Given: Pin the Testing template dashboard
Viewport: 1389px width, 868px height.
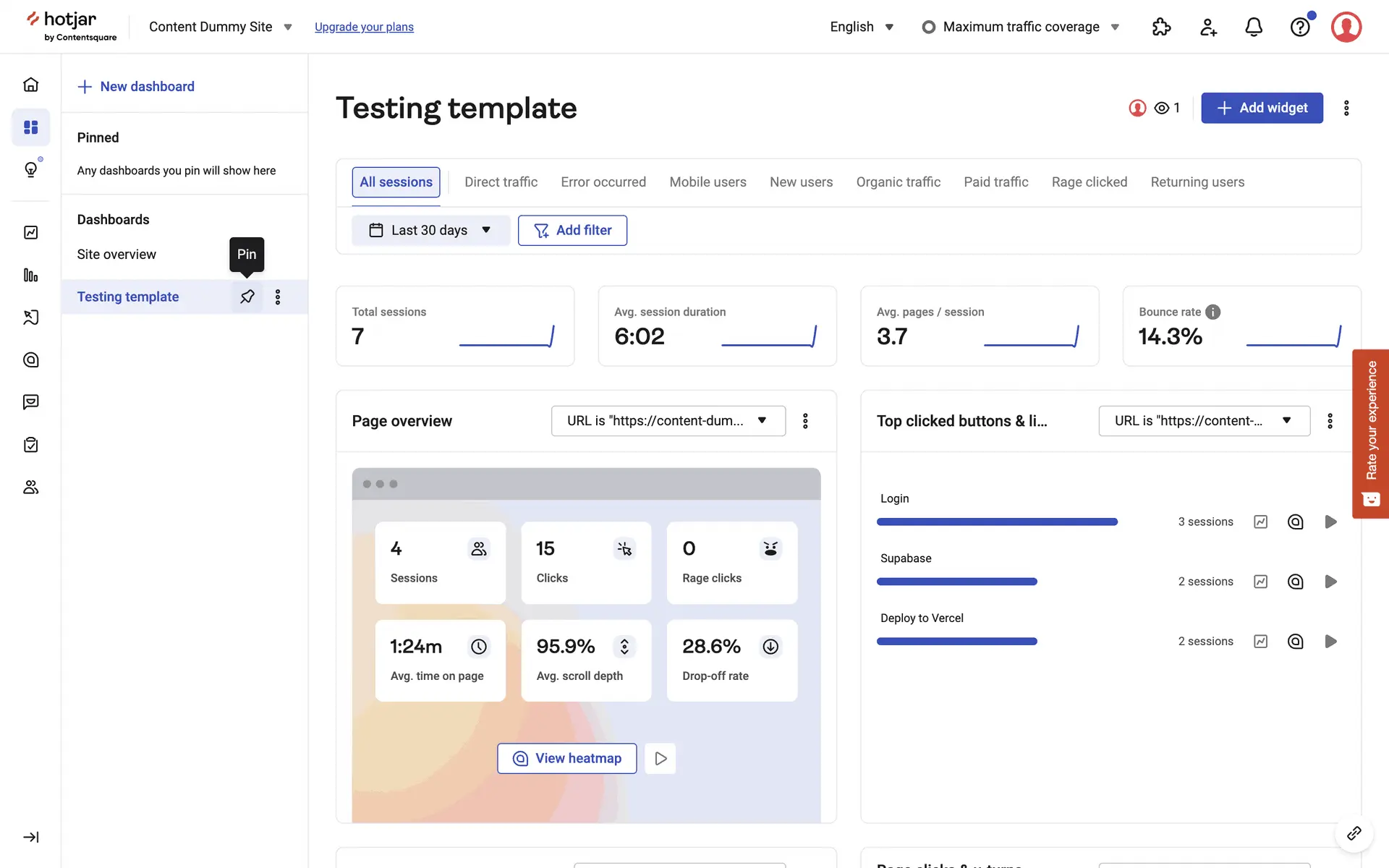Looking at the screenshot, I should [247, 297].
